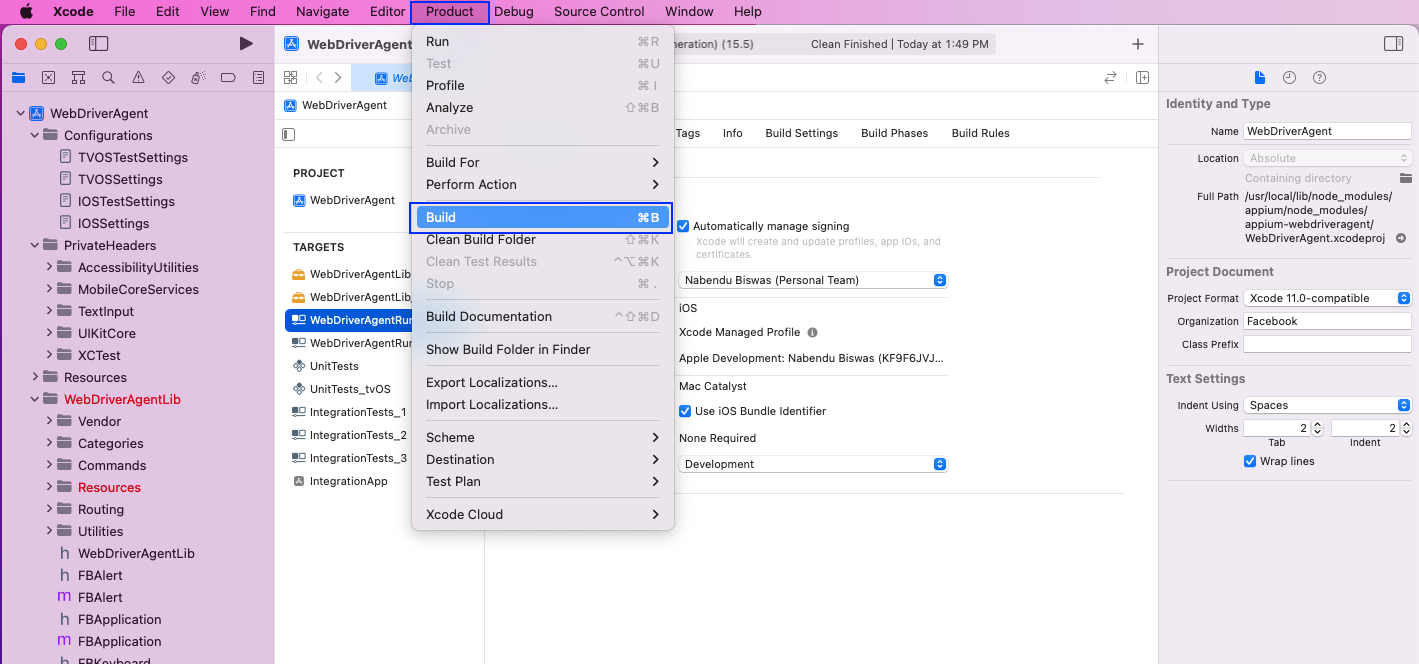Select Analyze from Product menu
This screenshot has width=1419, height=664.
(x=543, y=107)
